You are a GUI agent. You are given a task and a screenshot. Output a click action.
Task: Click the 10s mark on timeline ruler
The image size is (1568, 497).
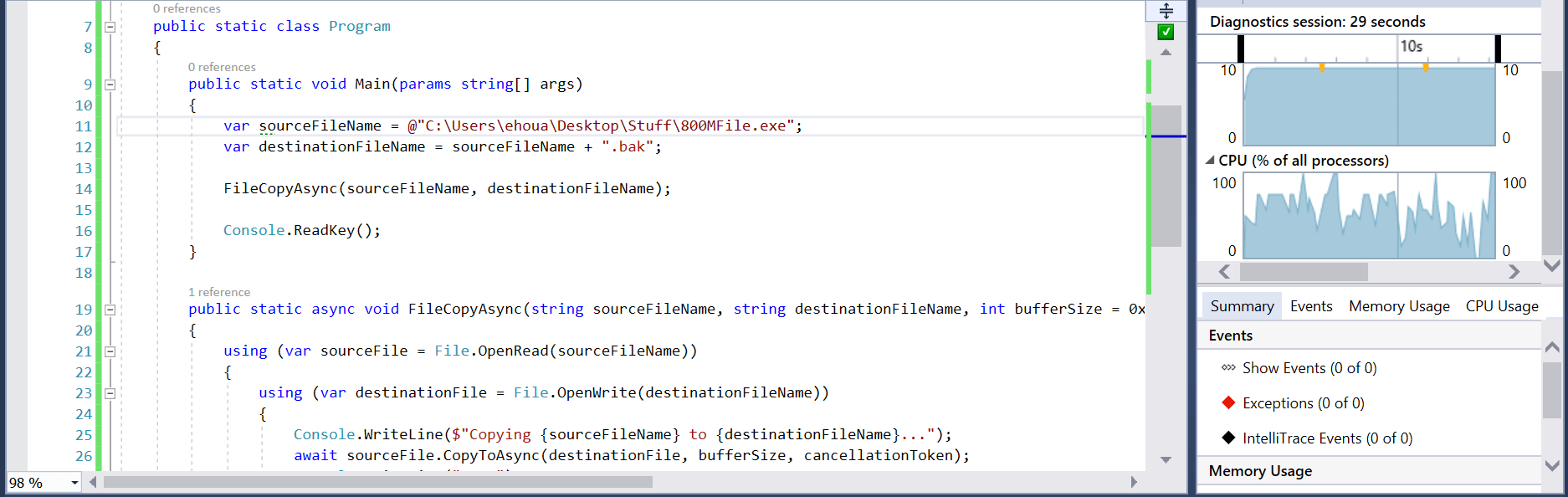click(1412, 46)
